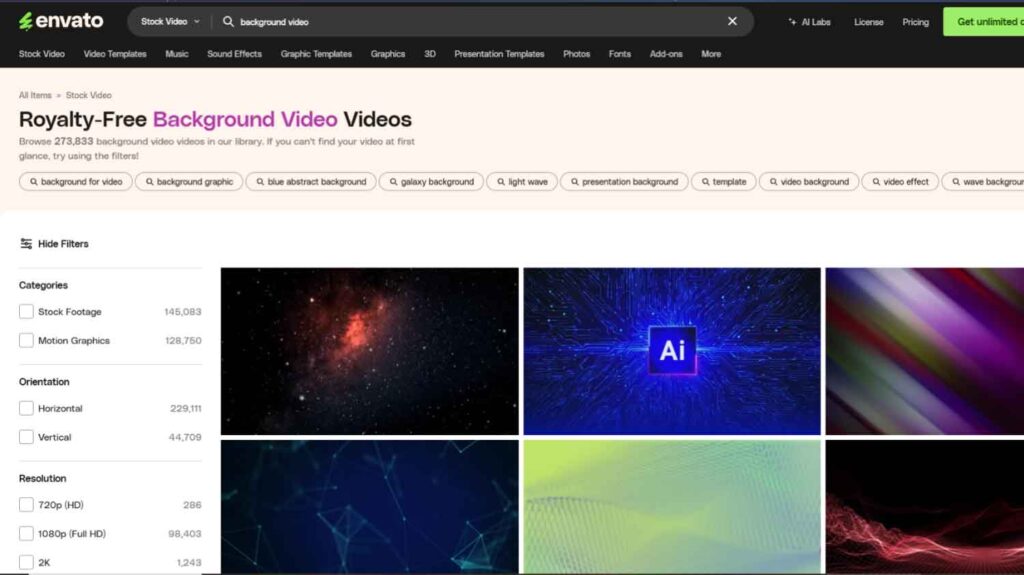Select the 'light wave' search chip
The height and width of the screenshot is (575, 1024).
tap(522, 182)
